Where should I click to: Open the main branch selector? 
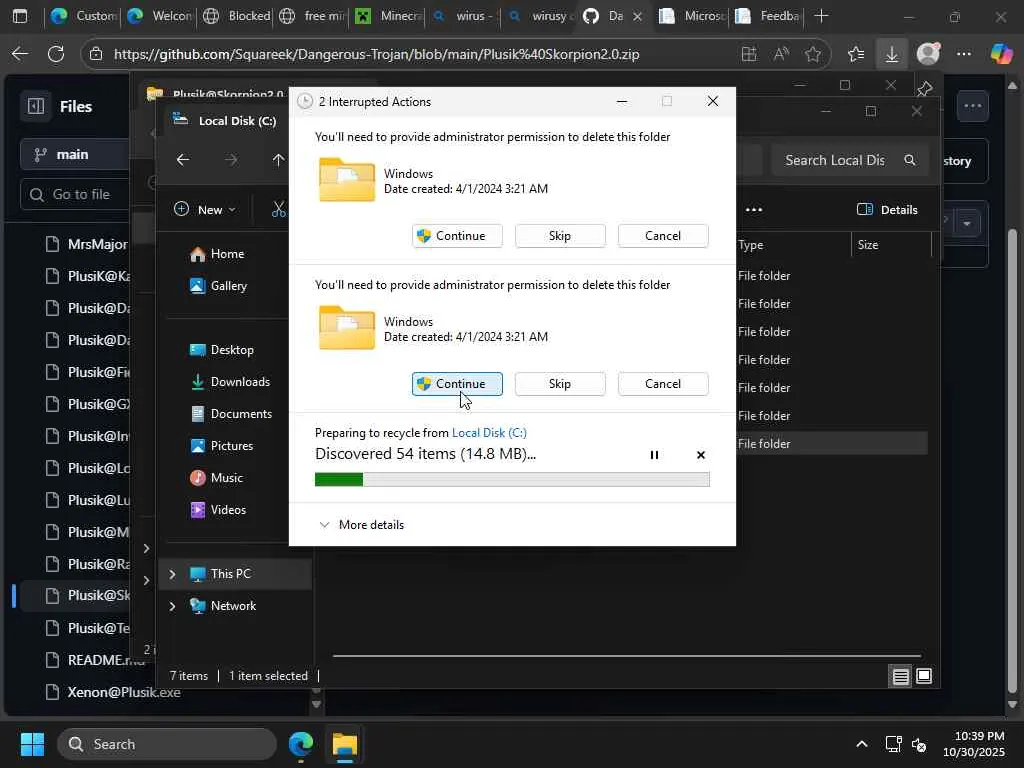click(x=74, y=155)
